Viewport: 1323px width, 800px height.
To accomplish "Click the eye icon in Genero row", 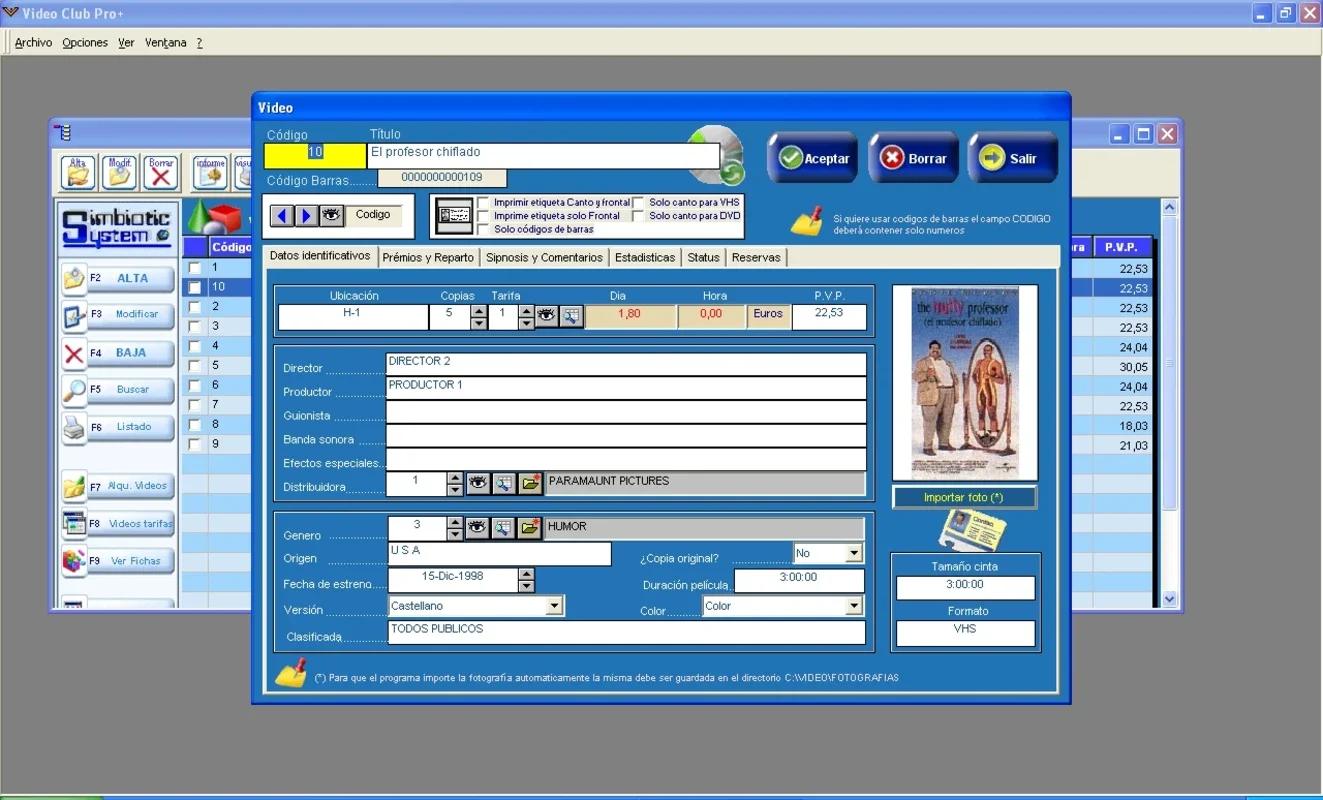I will tap(478, 528).
